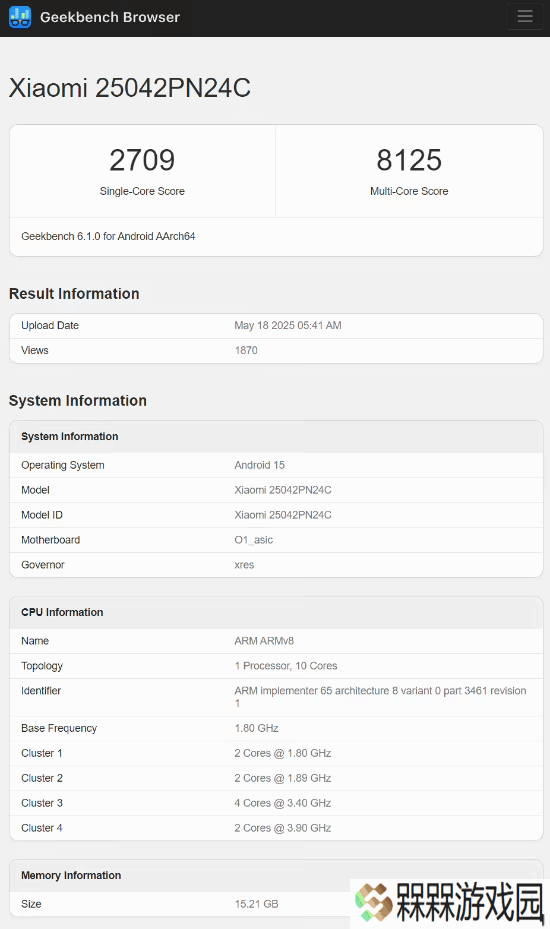550x929 pixels.
Task: Go to Geekbench Browser home link
Action: pos(110,17)
